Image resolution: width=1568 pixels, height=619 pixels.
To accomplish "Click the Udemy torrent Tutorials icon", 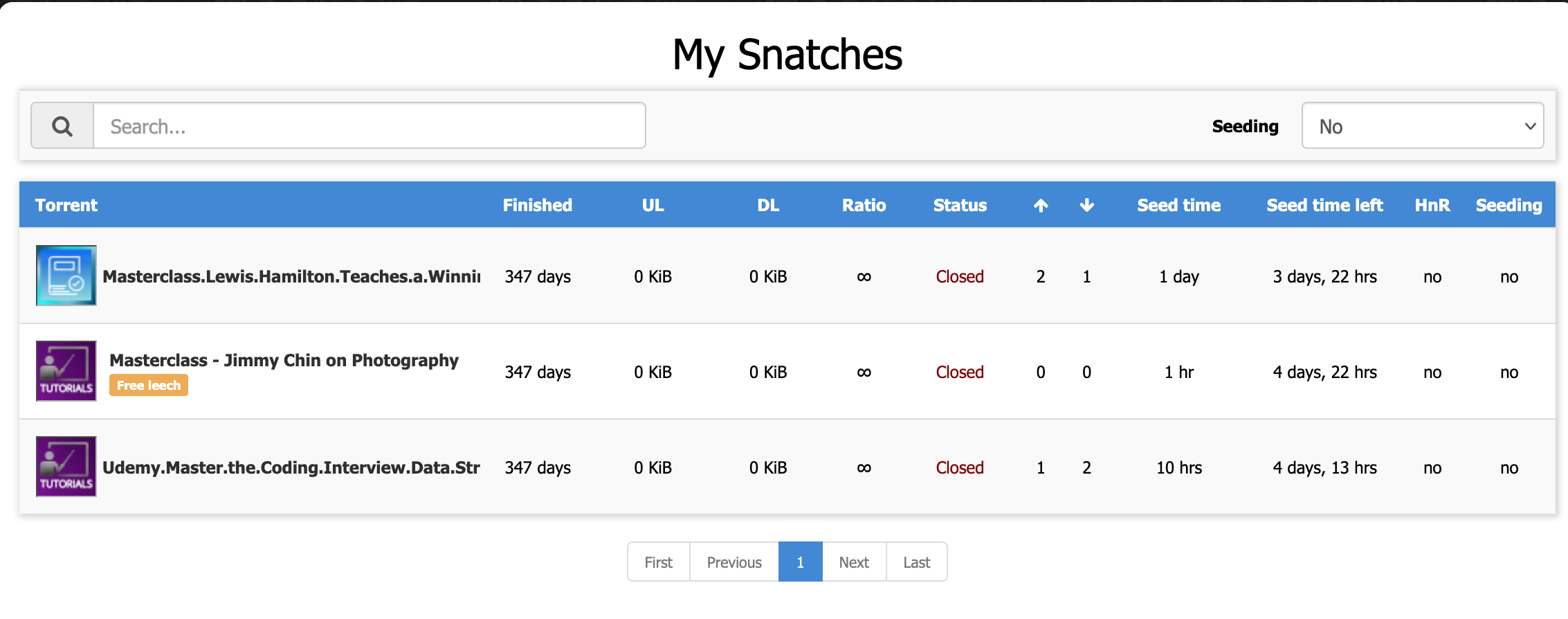I will [x=66, y=467].
